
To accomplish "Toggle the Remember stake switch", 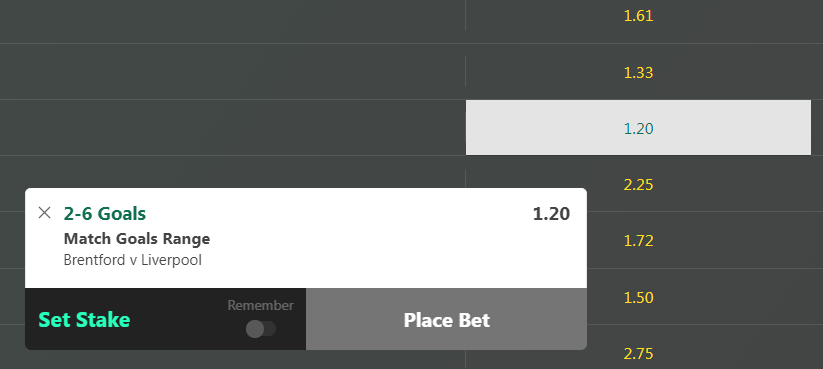I will click(x=261, y=329).
